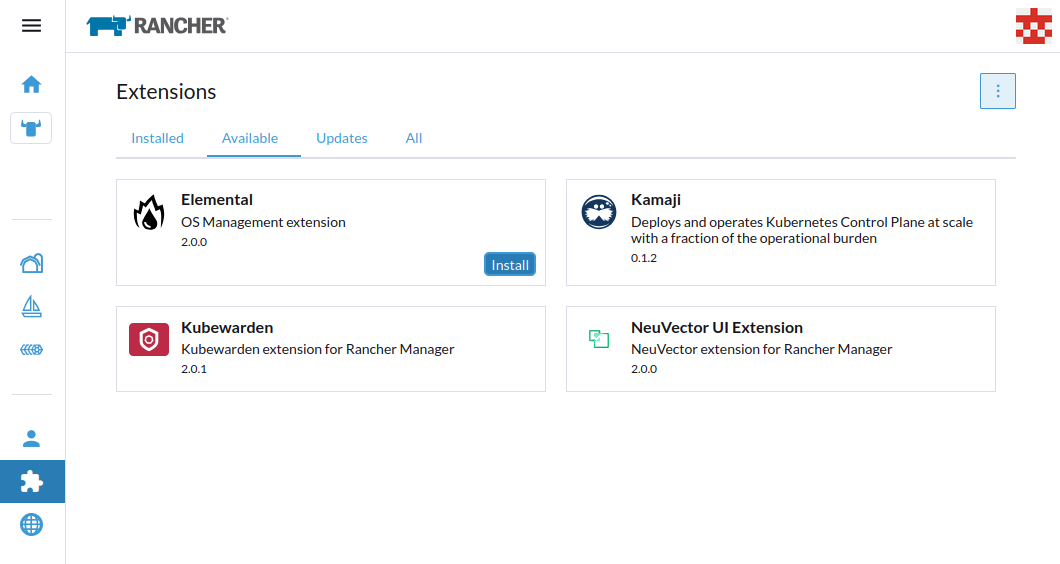Switch to the Updates tab
Viewport: 1060px width, 564px height.
[342, 138]
